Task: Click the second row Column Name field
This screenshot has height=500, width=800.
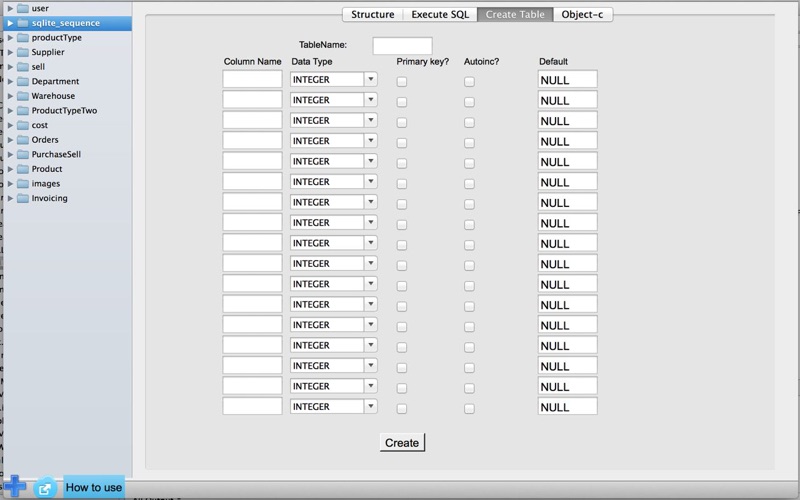Action: pyautogui.click(x=252, y=99)
